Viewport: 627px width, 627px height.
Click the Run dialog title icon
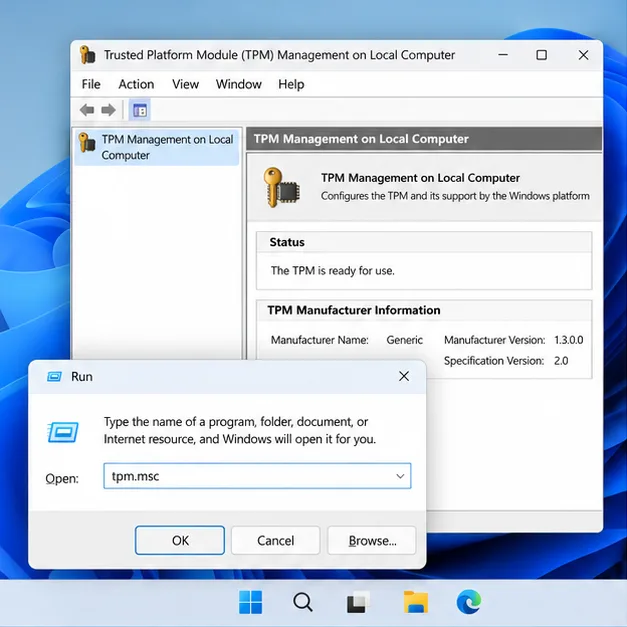[54, 376]
